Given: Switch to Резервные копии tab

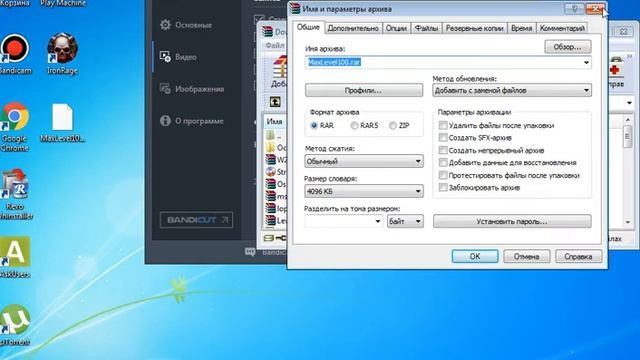Looking at the screenshot, I should click(474, 28).
